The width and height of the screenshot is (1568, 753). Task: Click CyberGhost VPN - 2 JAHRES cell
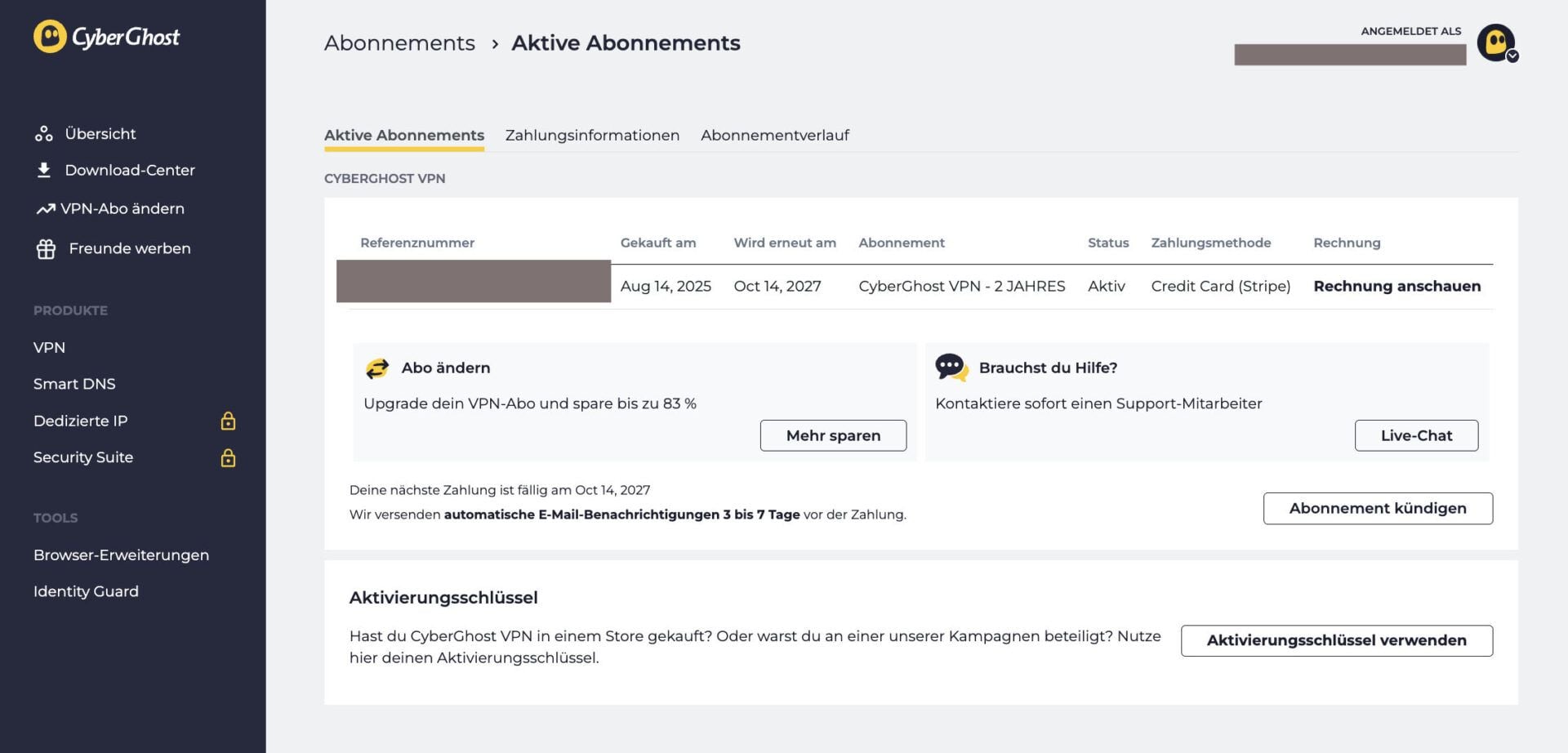click(x=962, y=286)
